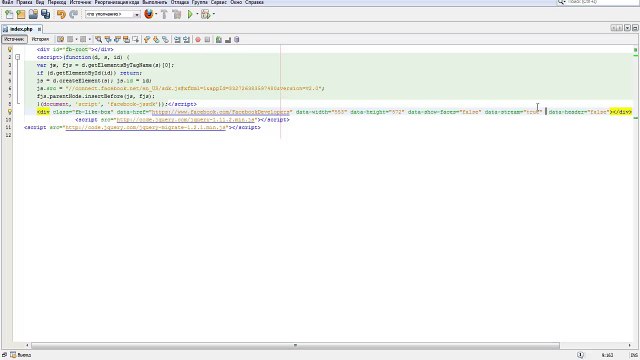The width and height of the screenshot is (640, 360).
Task: Click the Toggle Bookmark icon
Action: tap(165, 40)
